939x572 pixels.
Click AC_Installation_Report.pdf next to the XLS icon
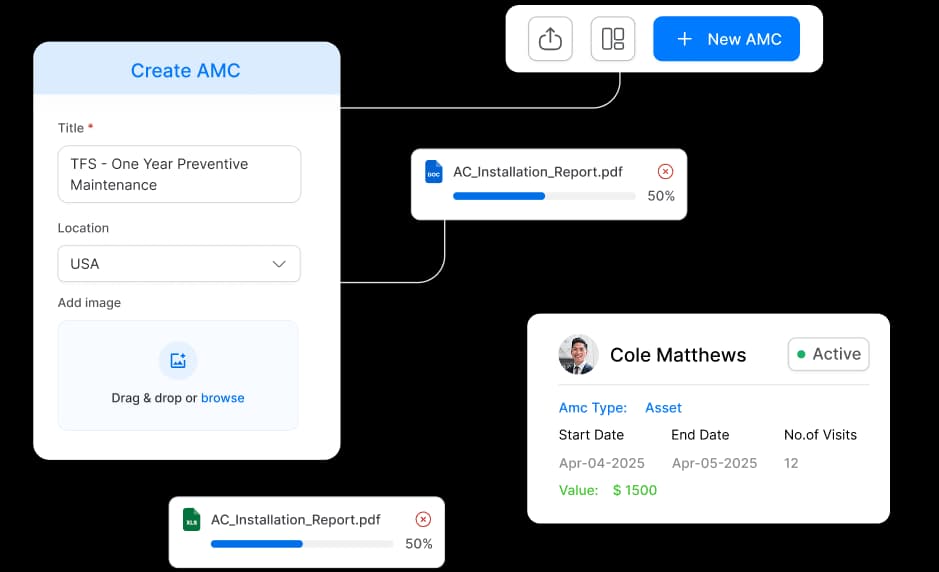pyautogui.click(x=295, y=520)
